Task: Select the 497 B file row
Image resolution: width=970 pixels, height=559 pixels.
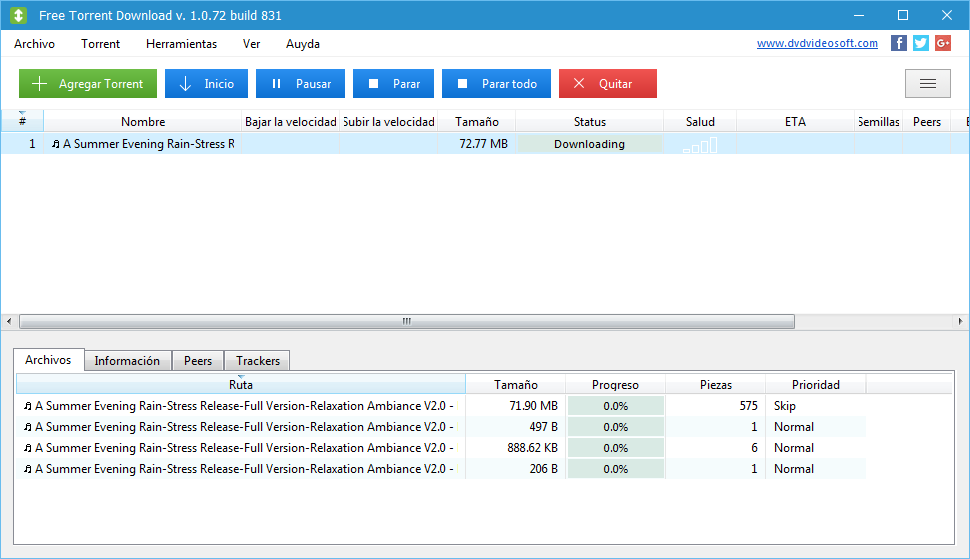Action: pyautogui.click(x=441, y=427)
